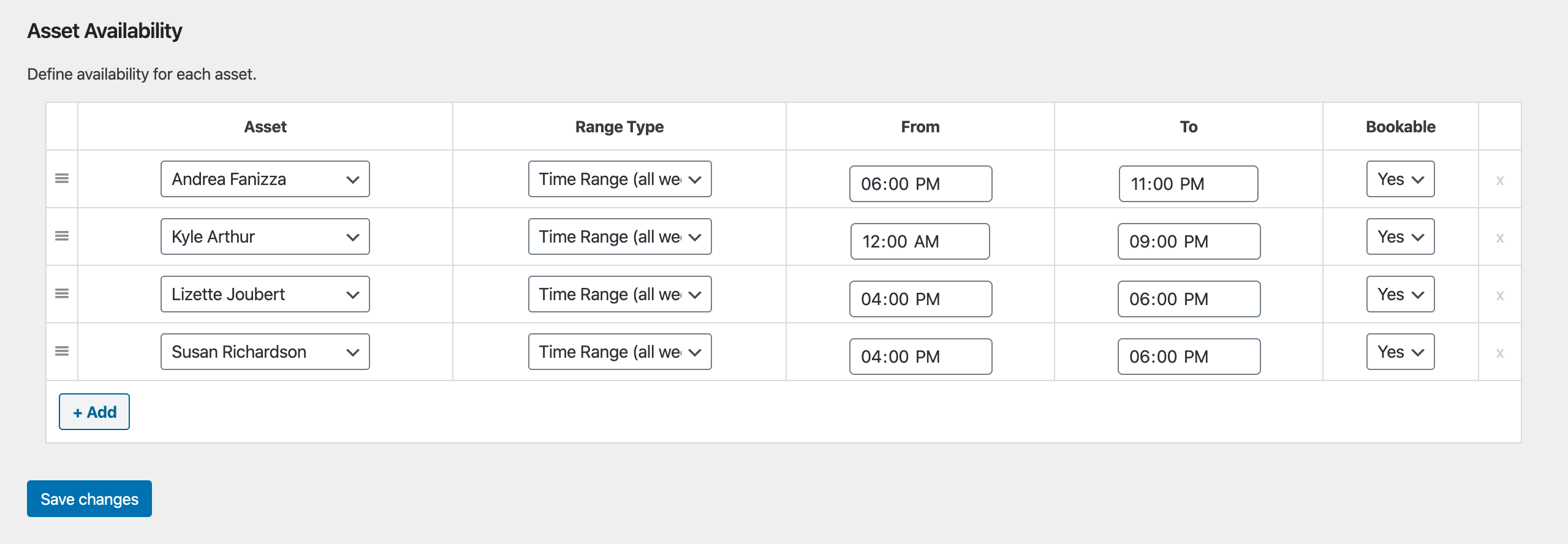Select the Bookable column header
Screen dimensions: 1568x544
click(x=1401, y=127)
